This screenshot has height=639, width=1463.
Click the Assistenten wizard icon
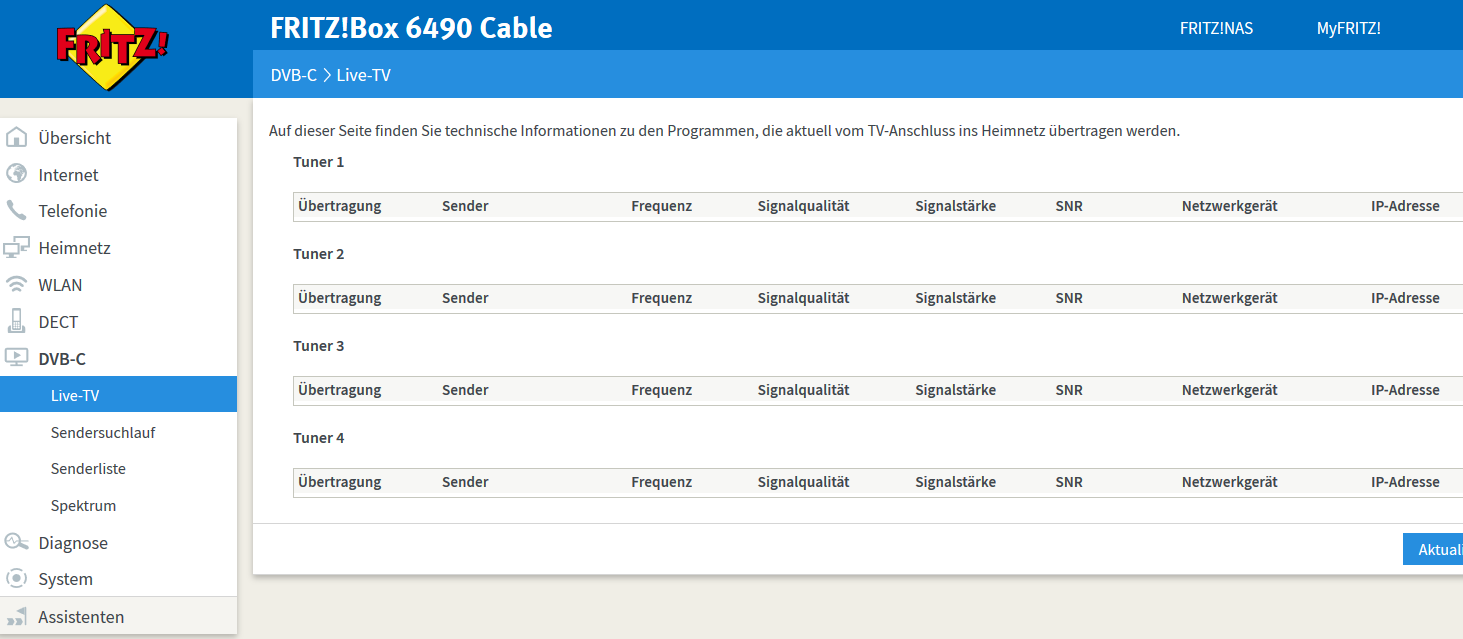16,617
